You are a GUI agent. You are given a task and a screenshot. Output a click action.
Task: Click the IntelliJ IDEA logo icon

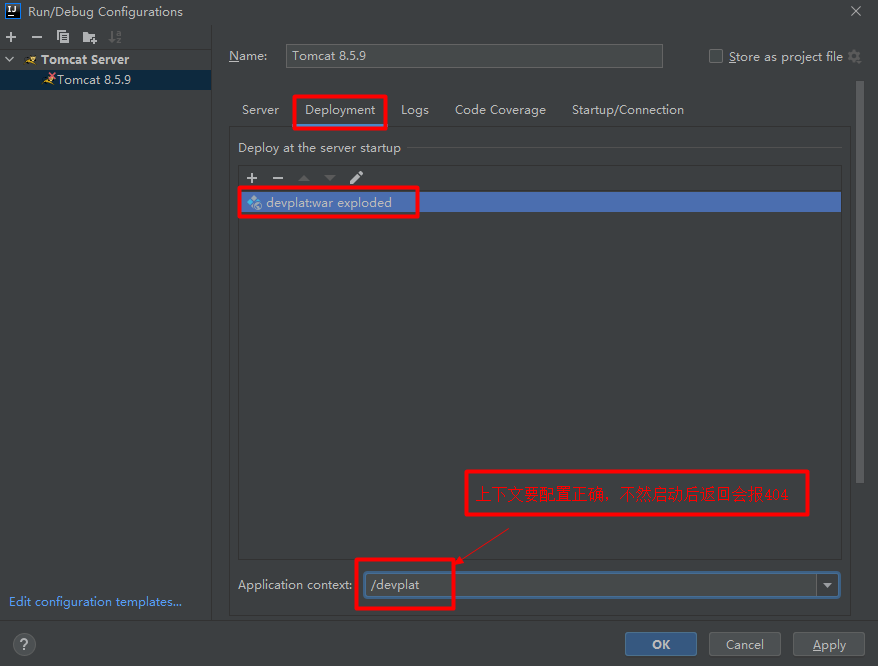point(12,11)
